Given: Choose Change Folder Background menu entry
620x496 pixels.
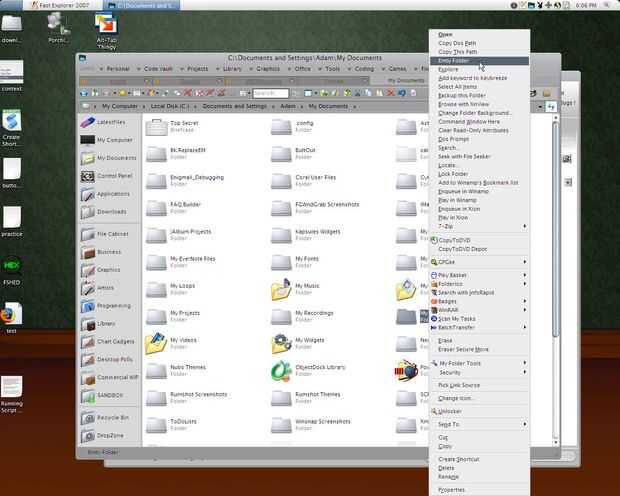Looking at the screenshot, I should 479,113.
